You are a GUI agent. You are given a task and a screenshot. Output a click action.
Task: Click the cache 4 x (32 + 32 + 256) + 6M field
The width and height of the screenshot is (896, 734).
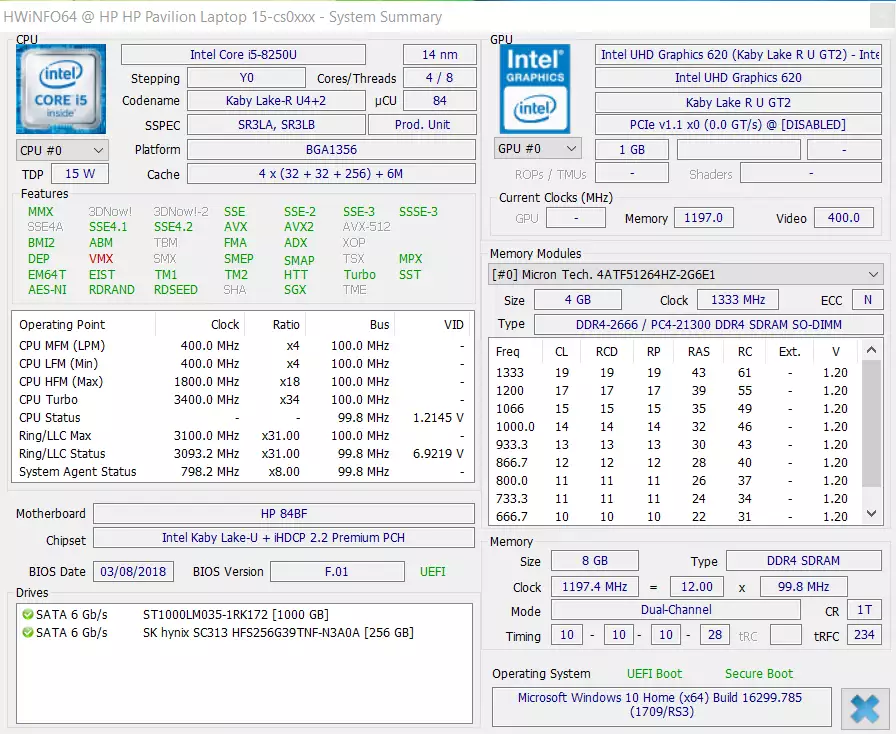[331, 174]
